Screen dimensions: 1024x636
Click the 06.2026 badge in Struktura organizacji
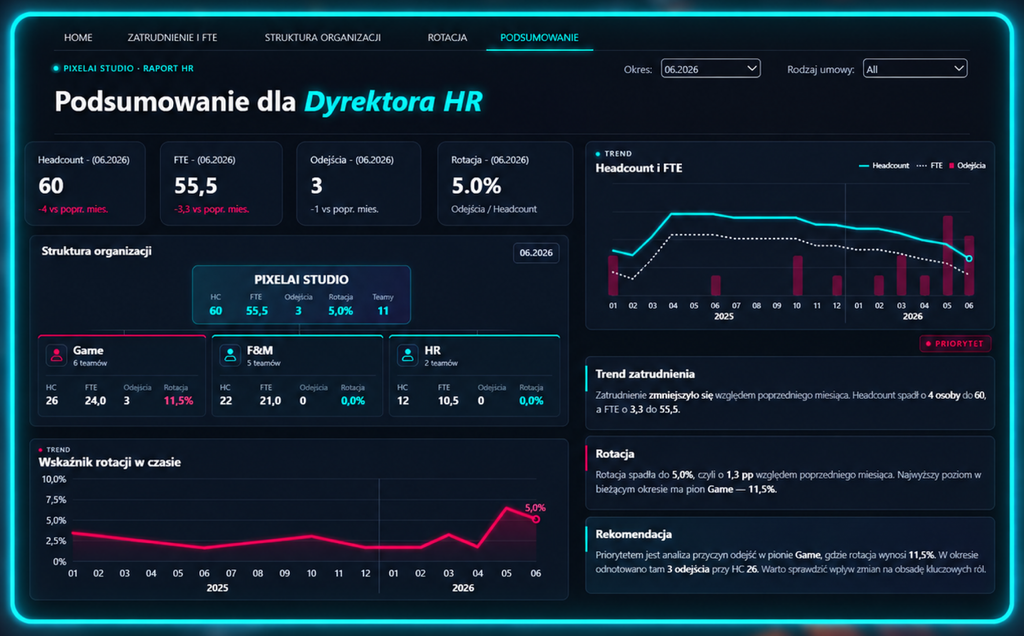pos(536,253)
